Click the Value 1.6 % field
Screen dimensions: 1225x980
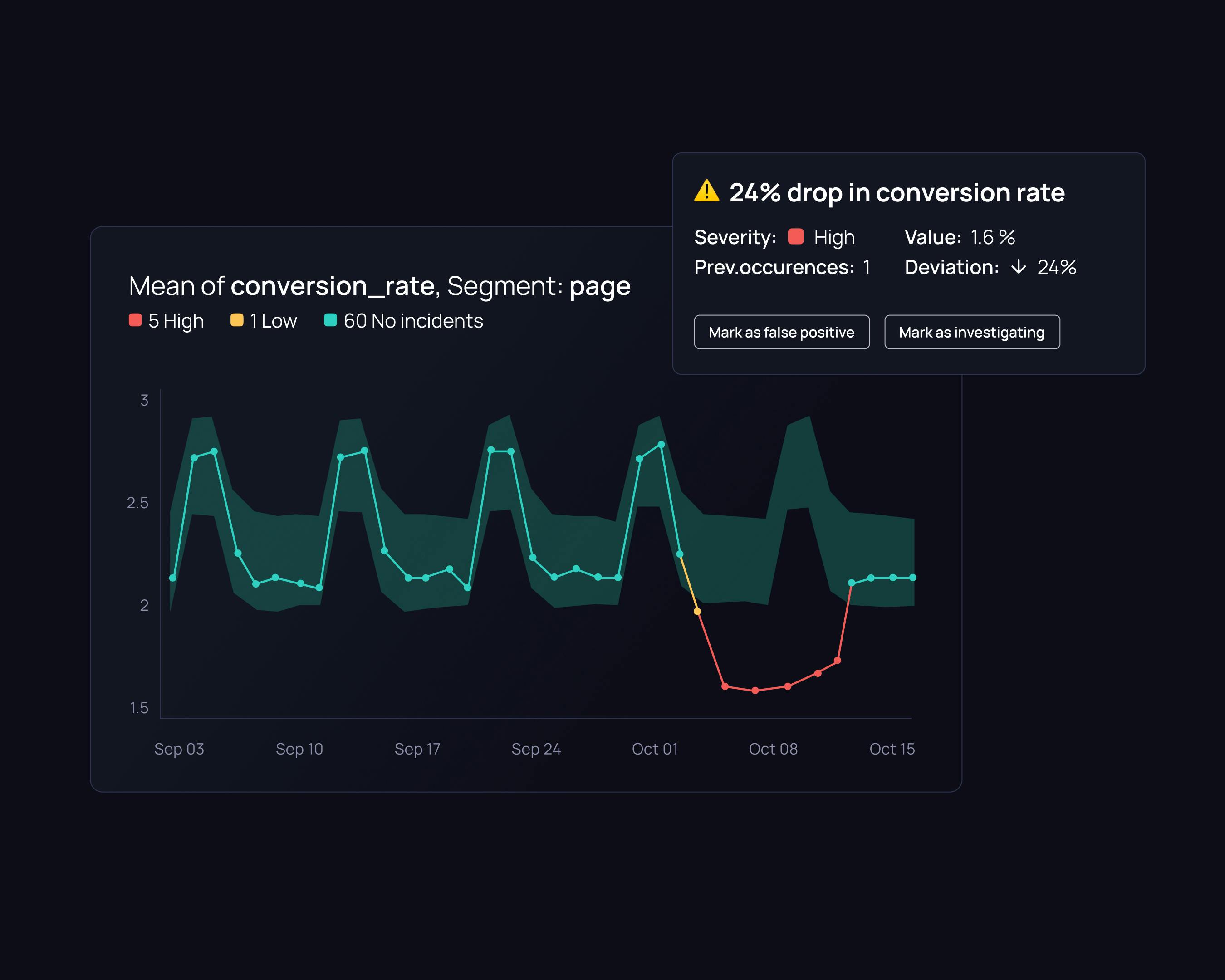pos(992,237)
